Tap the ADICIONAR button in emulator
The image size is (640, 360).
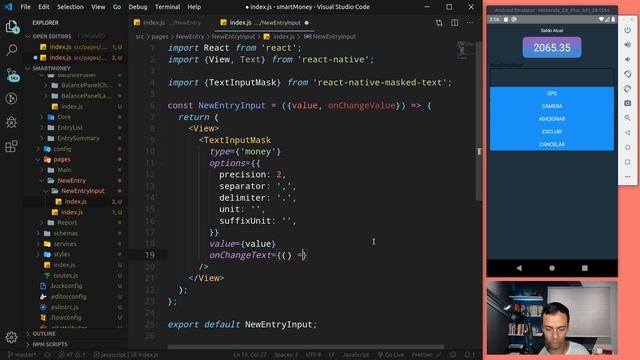point(552,119)
